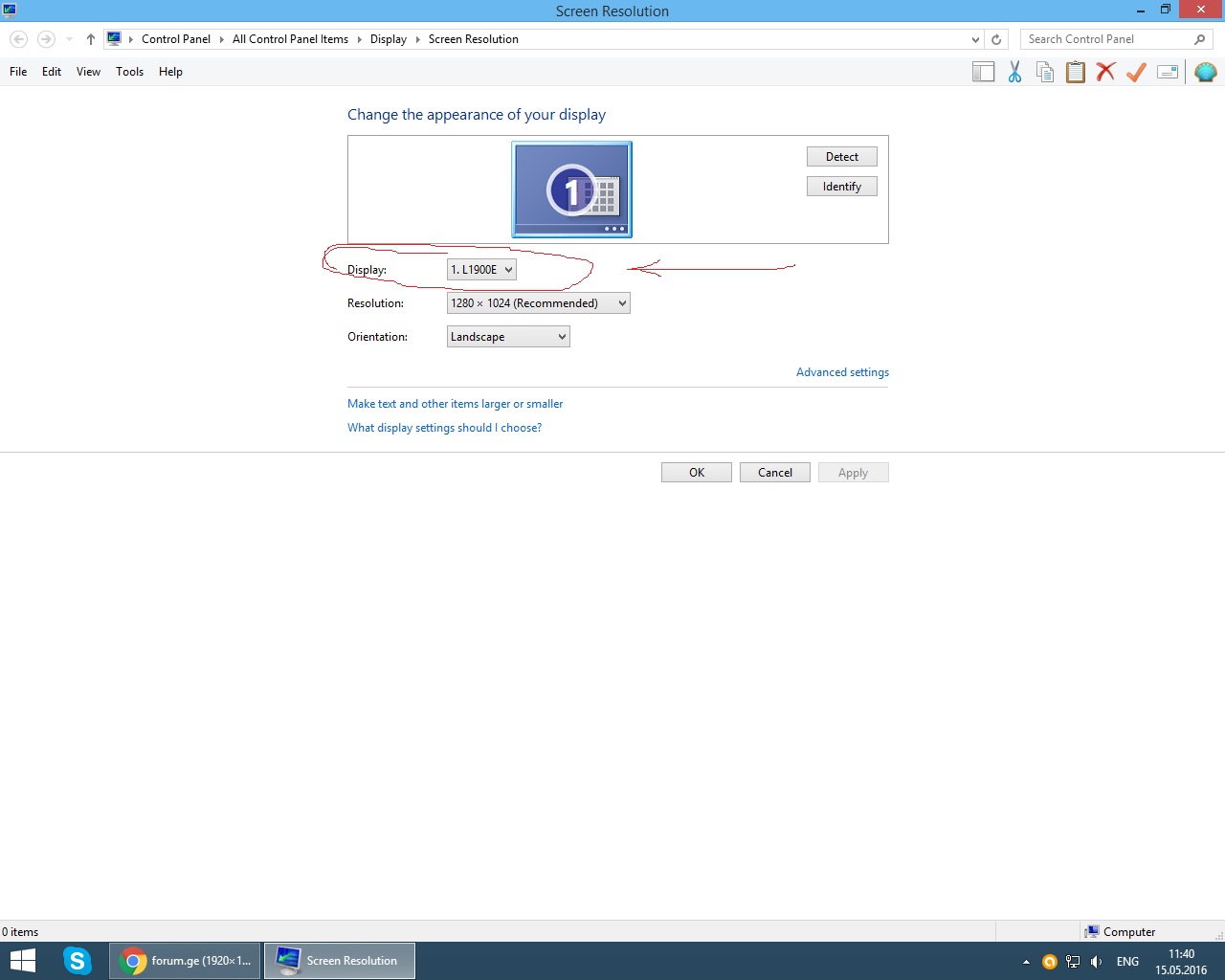Click the red X Delete icon
1225x980 pixels.
click(1105, 72)
